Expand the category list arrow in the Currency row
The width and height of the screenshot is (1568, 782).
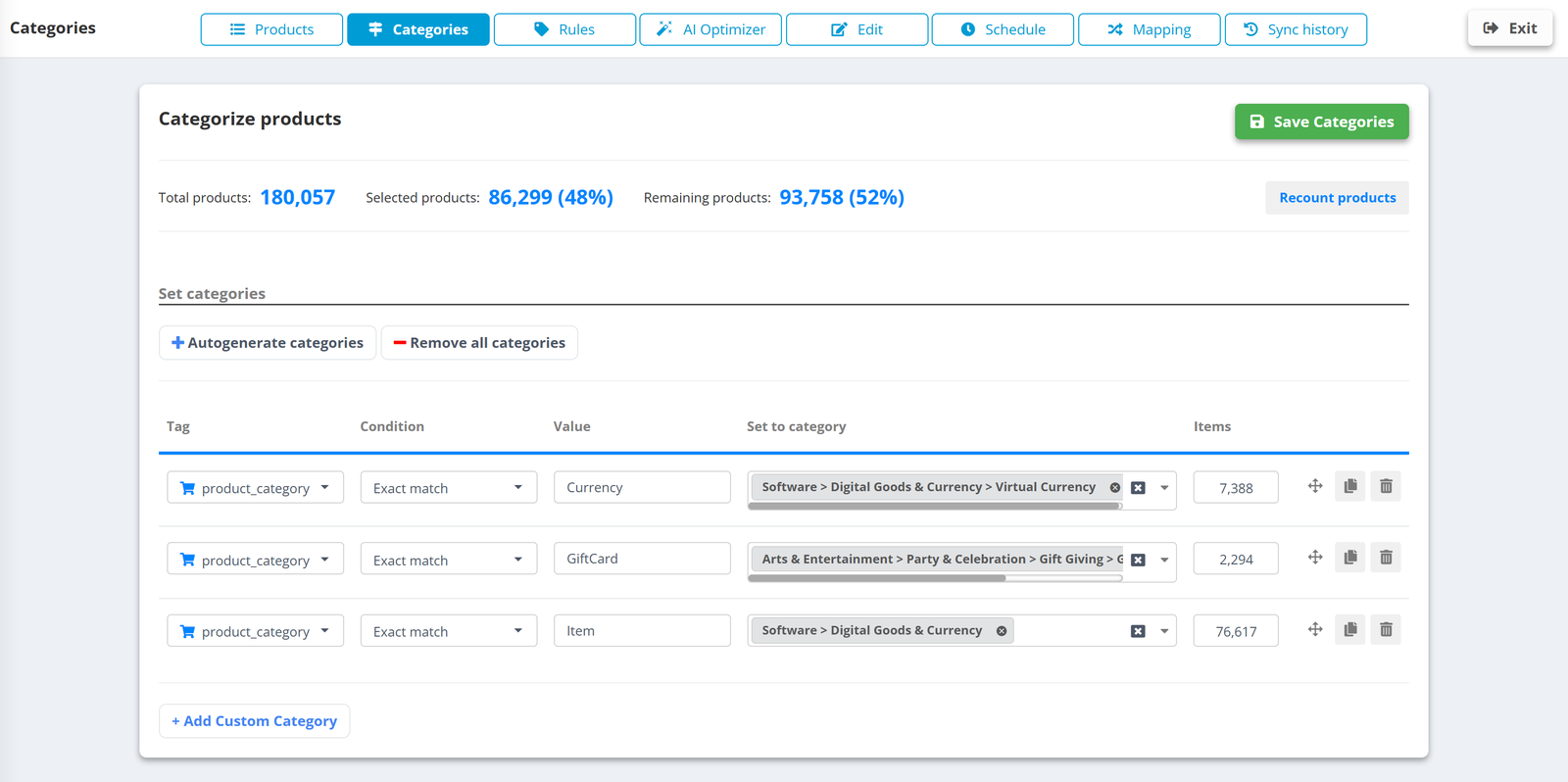pos(1164,488)
